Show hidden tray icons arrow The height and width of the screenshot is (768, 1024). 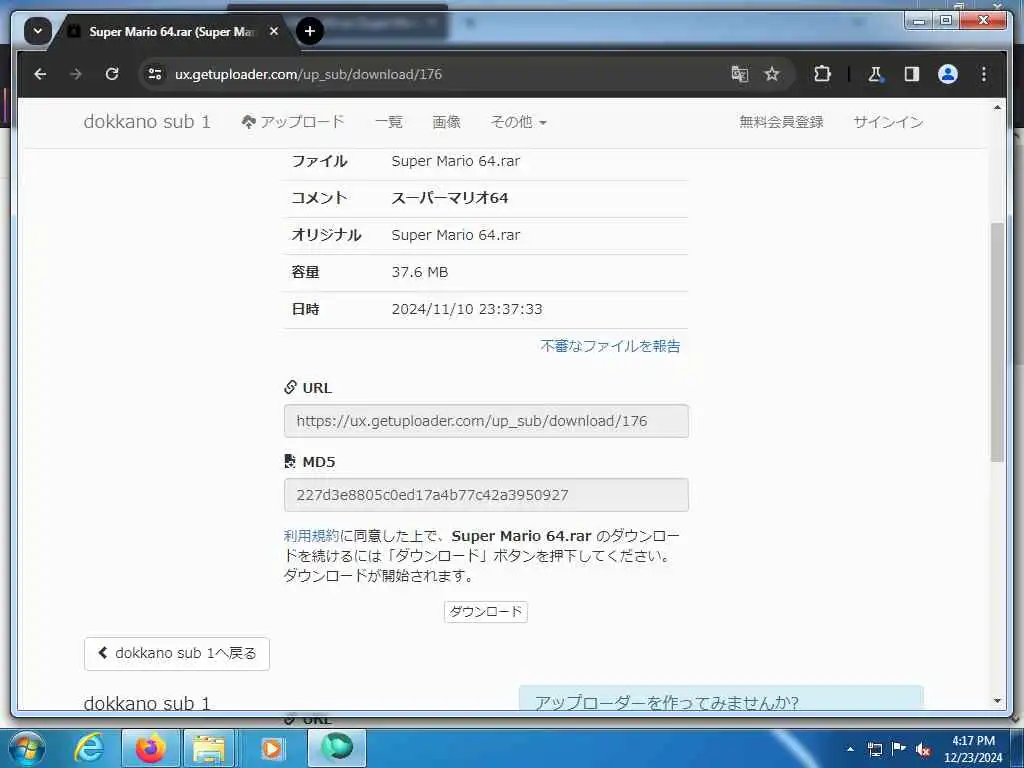[850, 749]
